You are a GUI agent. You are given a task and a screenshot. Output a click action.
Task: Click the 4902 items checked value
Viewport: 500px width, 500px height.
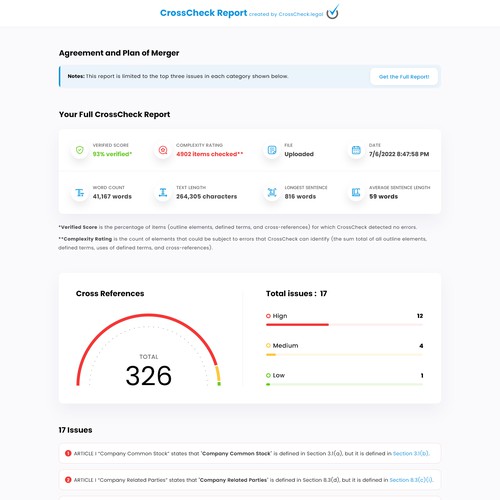pos(210,154)
